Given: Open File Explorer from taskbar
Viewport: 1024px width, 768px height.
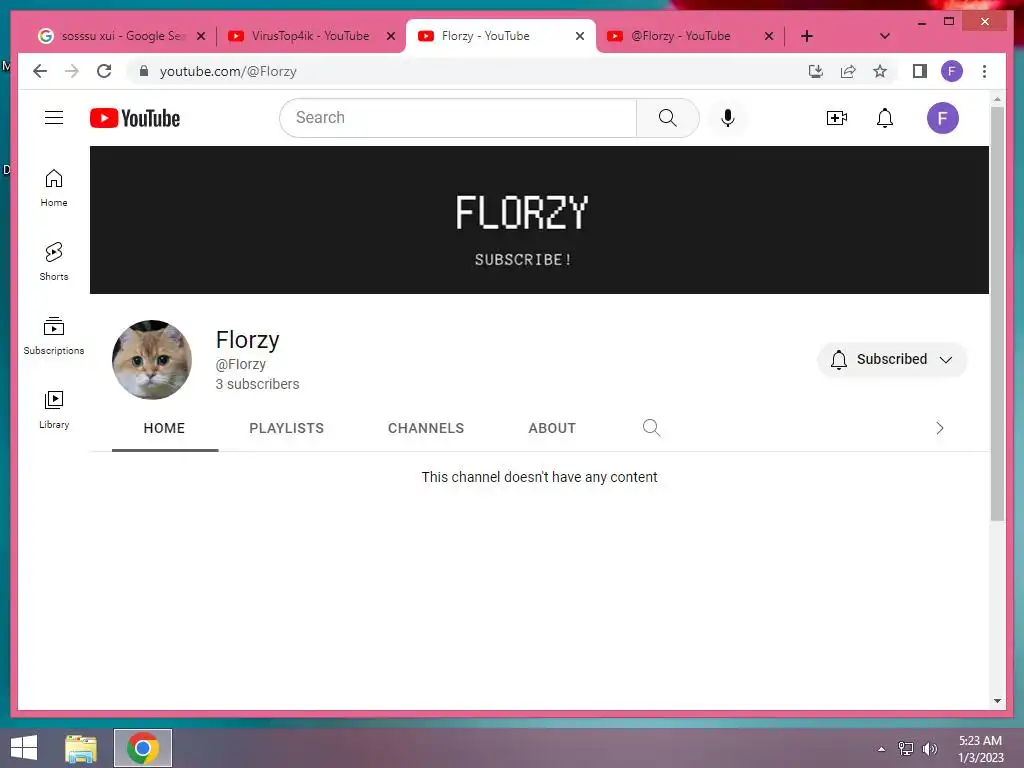Looking at the screenshot, I should tap(81, 748).
